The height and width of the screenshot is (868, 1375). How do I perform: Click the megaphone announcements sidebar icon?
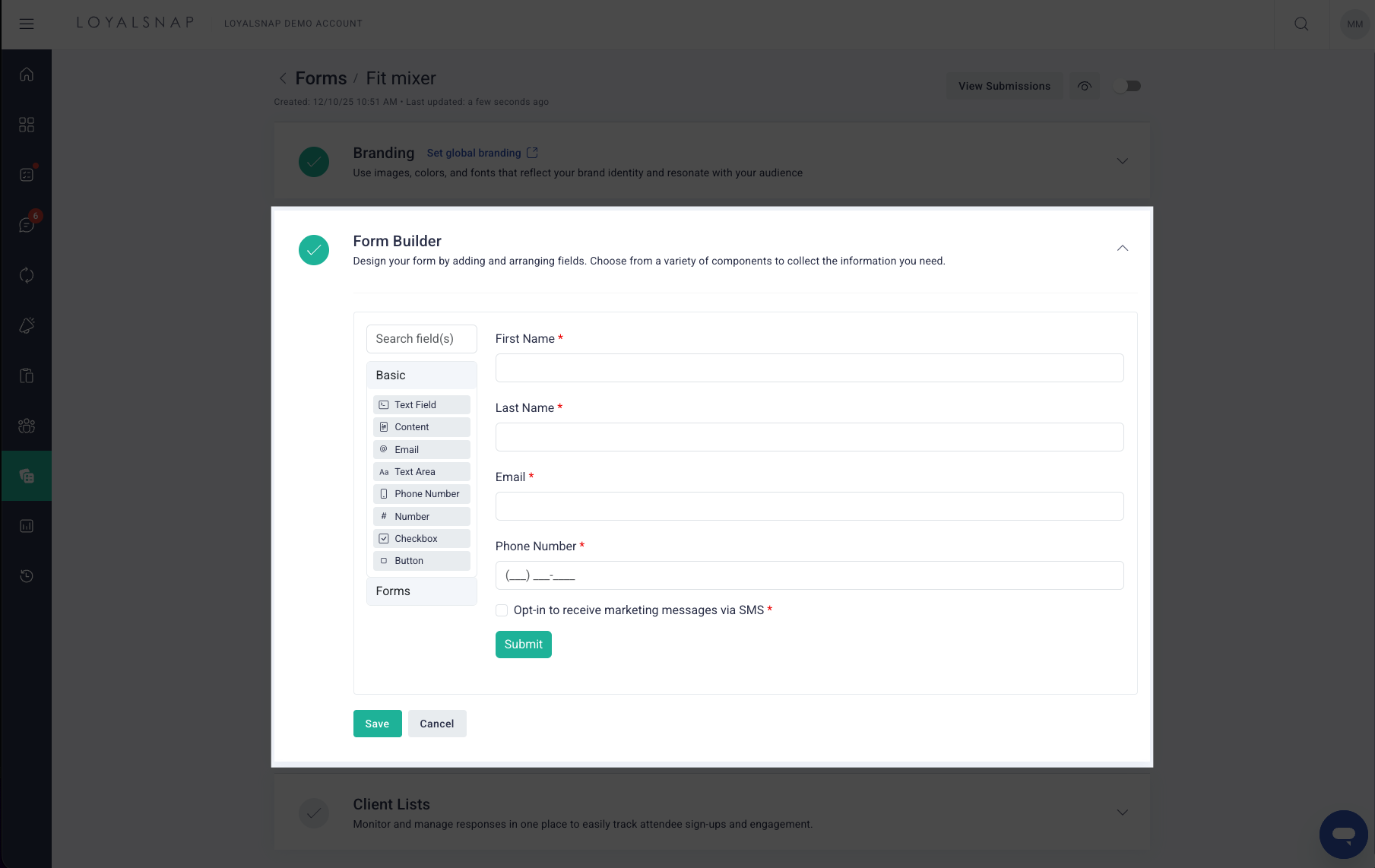27,325
